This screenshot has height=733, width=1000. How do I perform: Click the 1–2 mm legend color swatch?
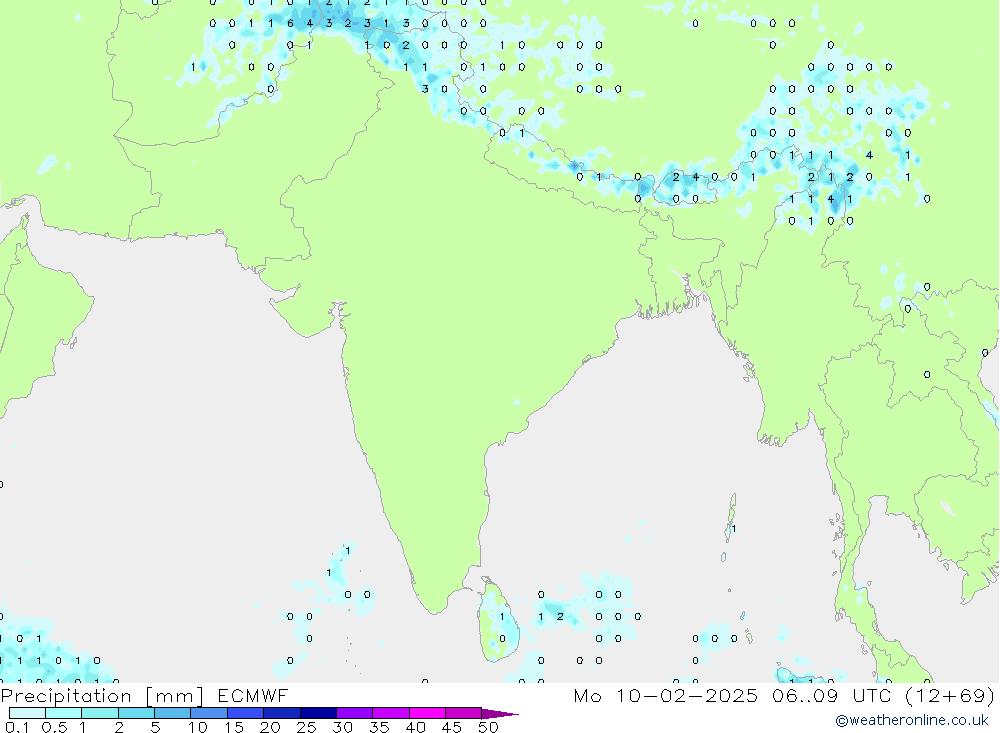99,713
